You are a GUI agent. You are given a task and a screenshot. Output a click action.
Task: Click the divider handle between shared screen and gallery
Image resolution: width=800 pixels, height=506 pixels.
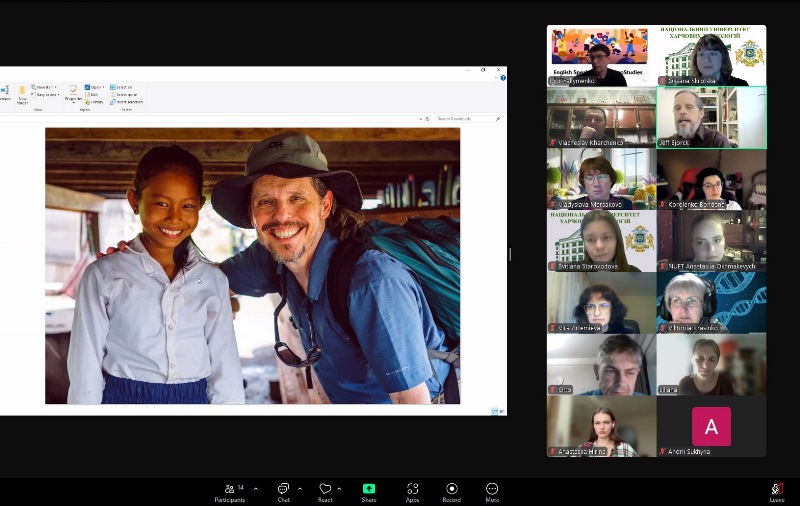(510, 254)
